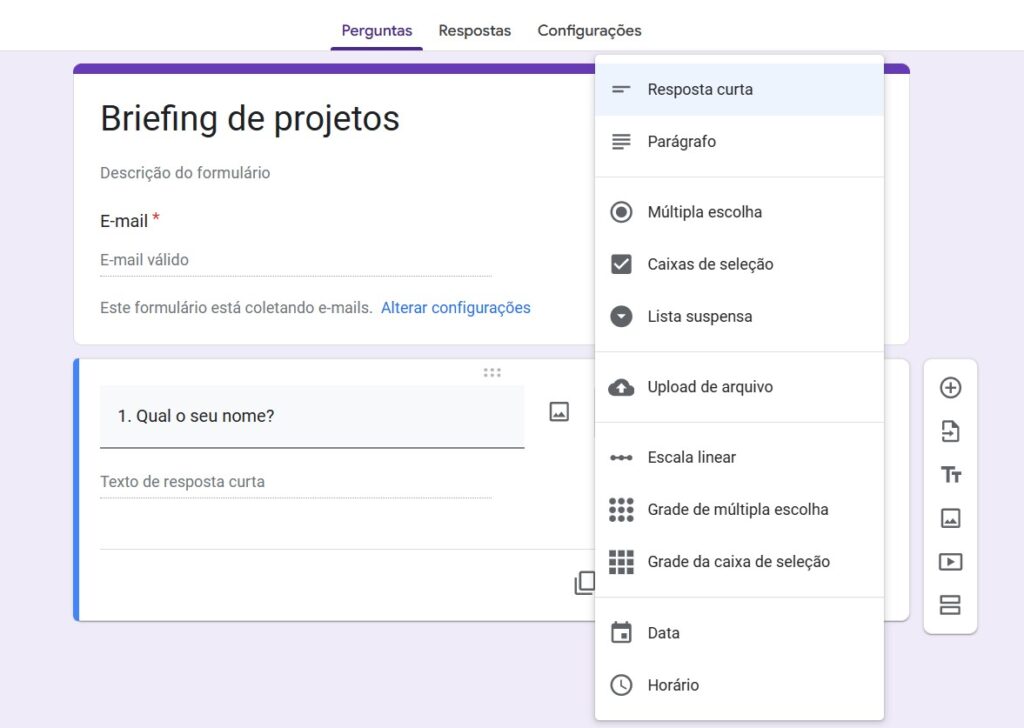The width and height of the screenshot is (1024, 728).
Task: Select Escala linear option
Action: pyautogui.click(x=691, y=457)
